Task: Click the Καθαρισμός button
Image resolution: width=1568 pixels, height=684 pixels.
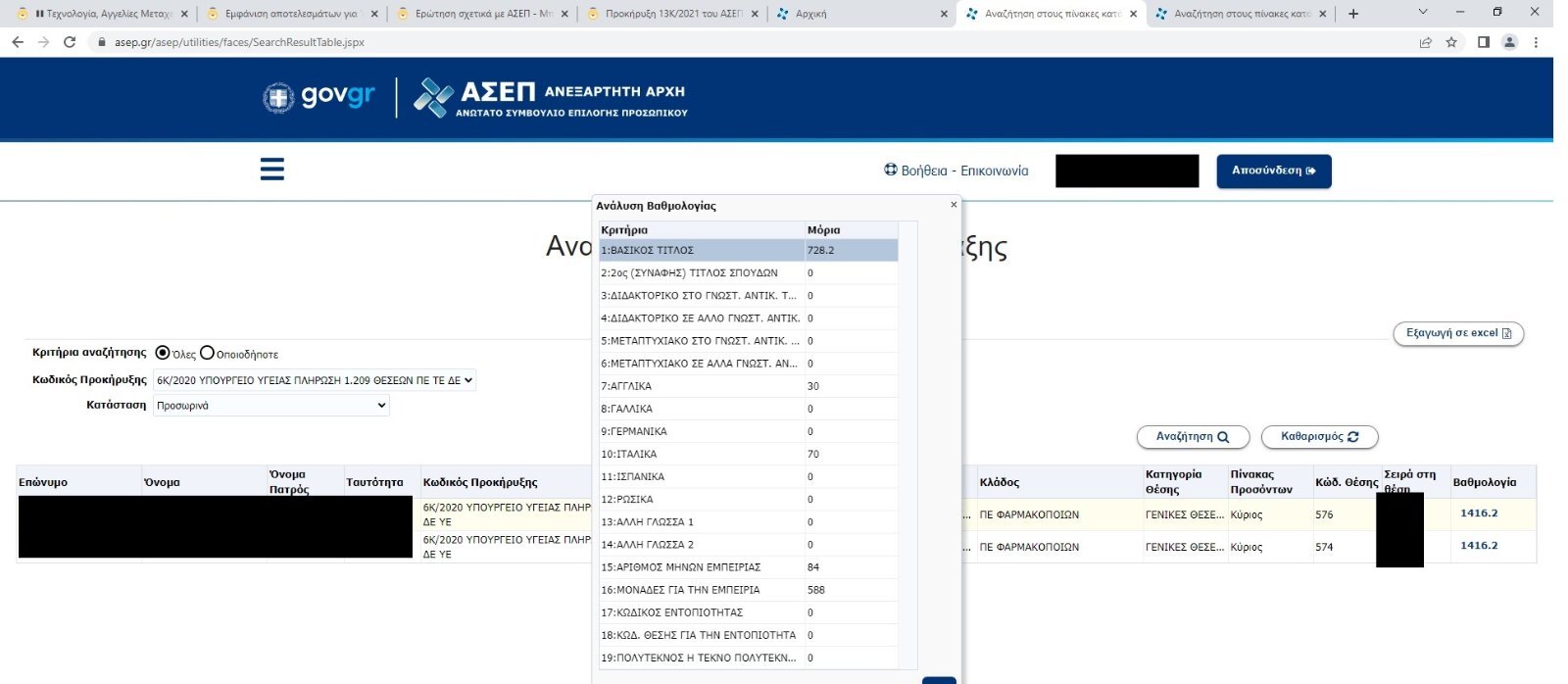Action: 1319,437
